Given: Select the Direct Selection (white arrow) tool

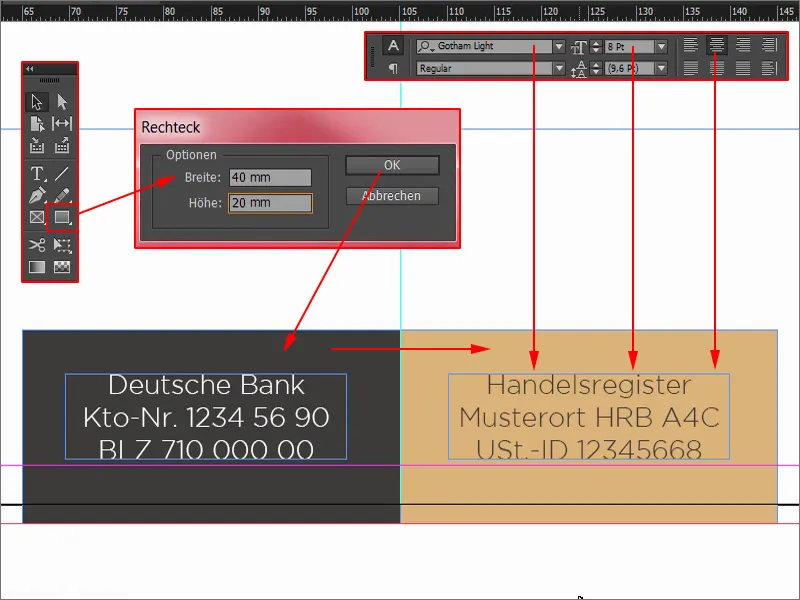Looking at the screenshot, I should coord(62,102).
